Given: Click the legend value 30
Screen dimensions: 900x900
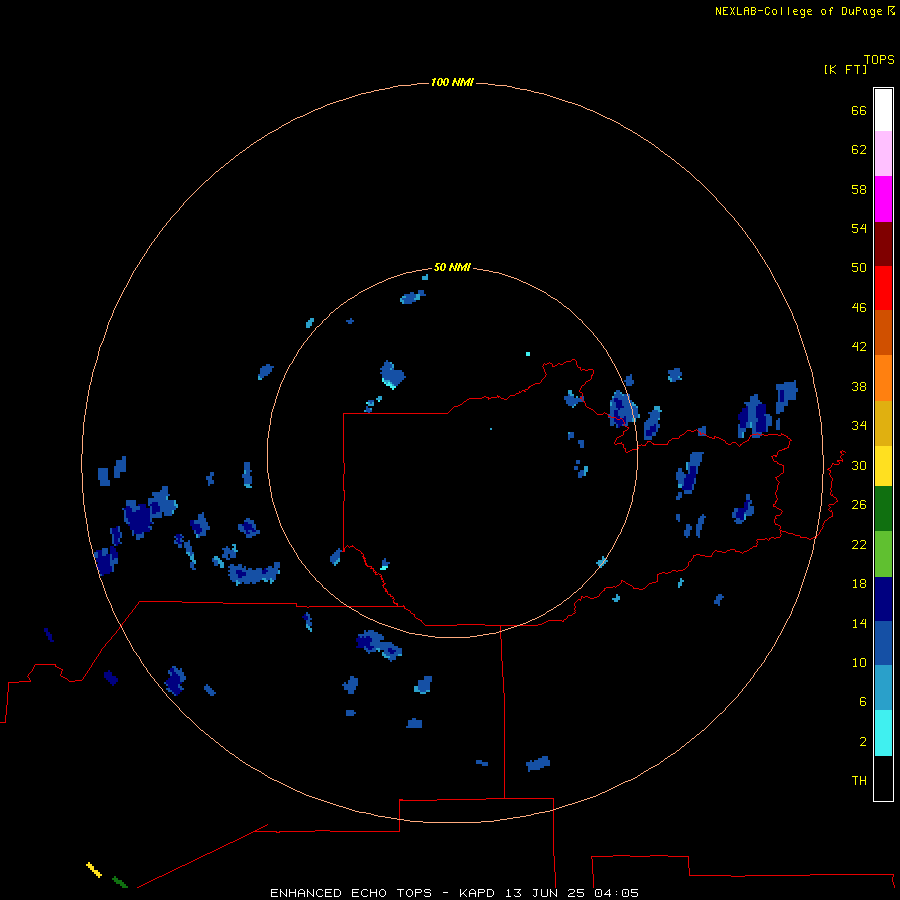Looking at the screenshot, I should click(859, 465).
